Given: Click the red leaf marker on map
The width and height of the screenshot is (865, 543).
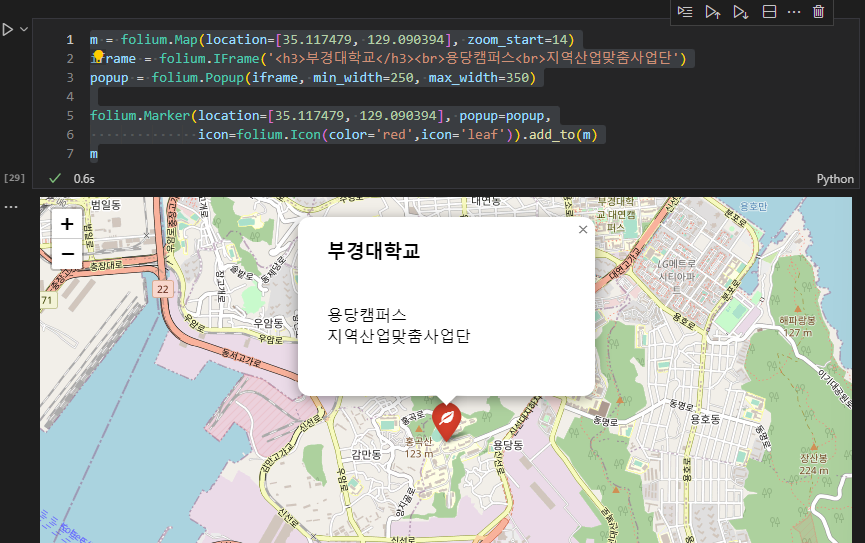Looking at the screenshot, I should [x=446, y=420].
